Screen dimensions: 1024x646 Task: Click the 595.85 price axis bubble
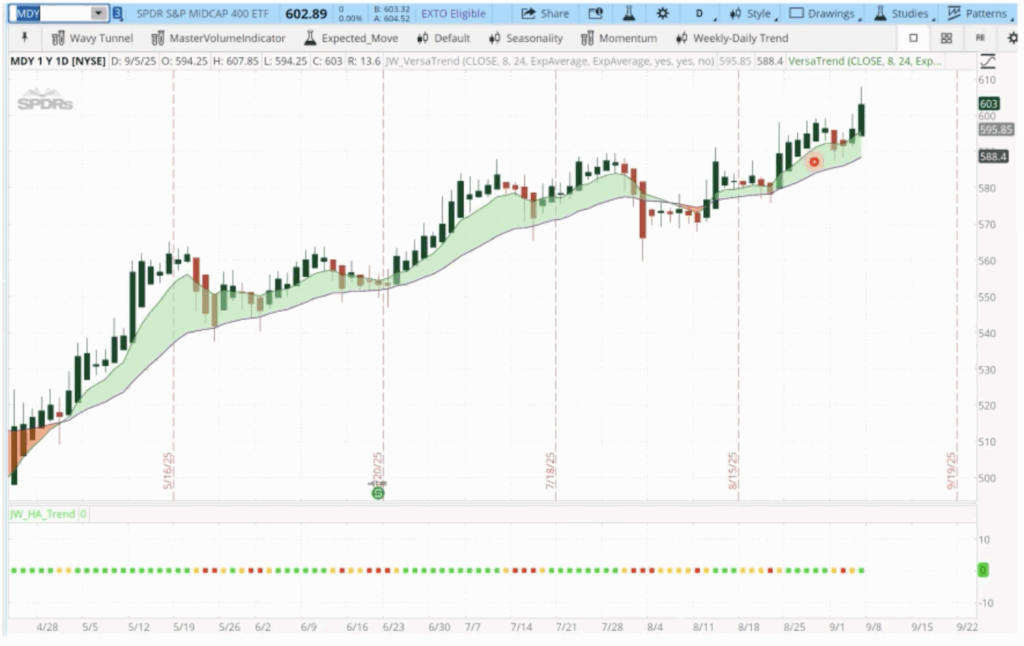pyautogui.click(x=996, y=130)
